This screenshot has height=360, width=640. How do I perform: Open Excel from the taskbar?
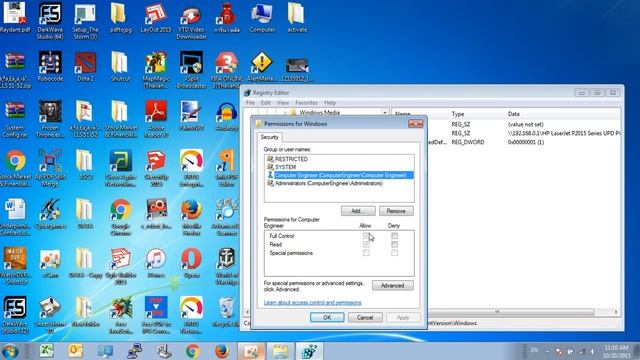pyautogui.click(x=47, y=351)
